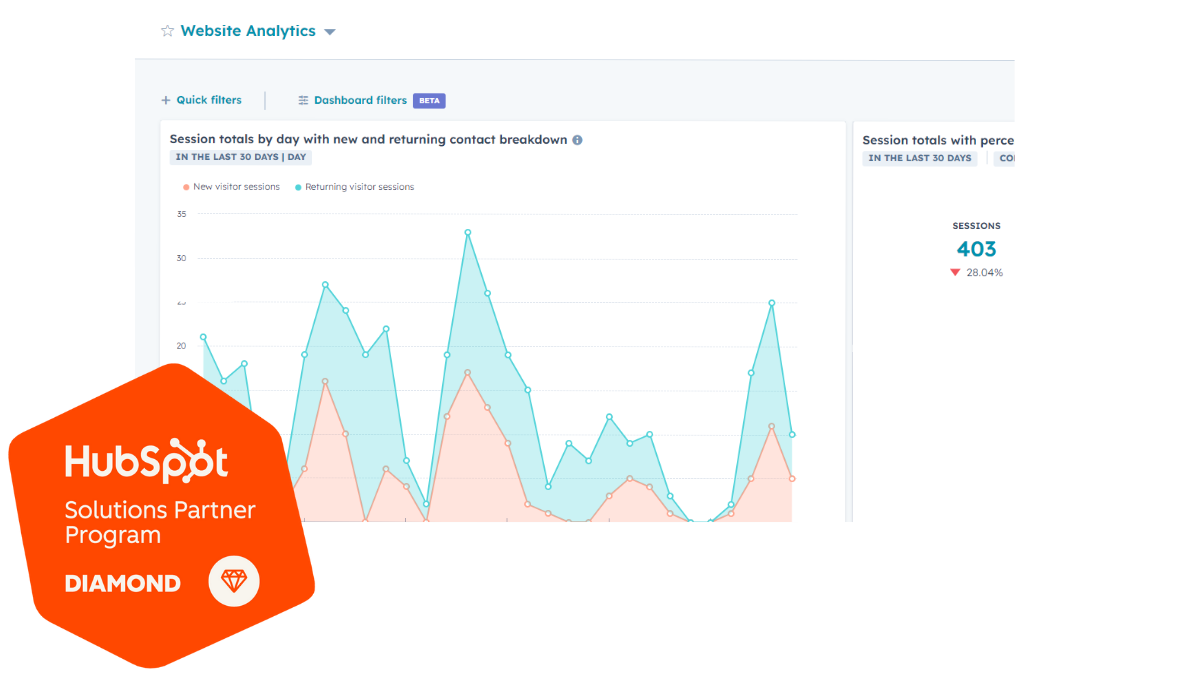Click the sliders icon beside Dashboard filters
This screenshot has height=675, width=1200.
coord(303,100)
